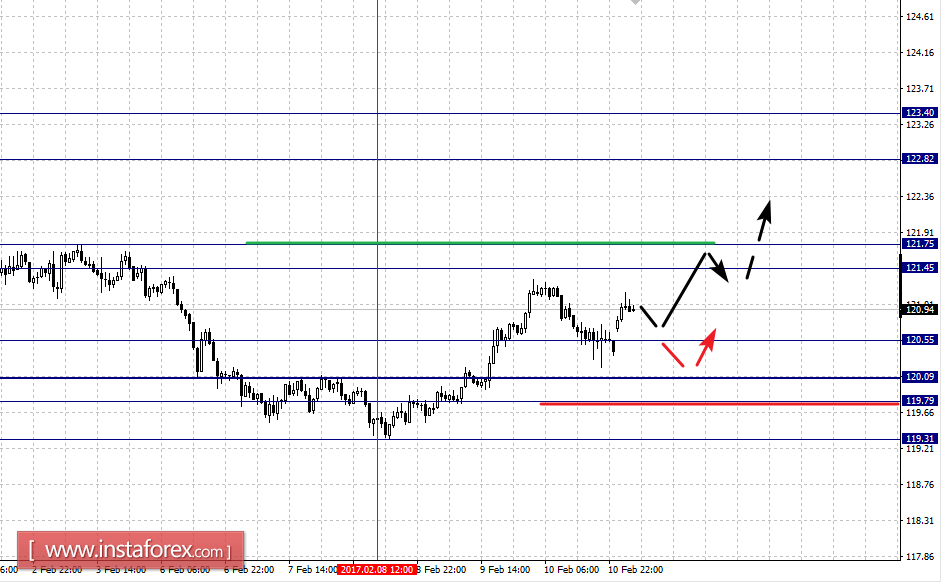Click the 6 Feb 22:00 time axis label
This screenshot has width=941, height=582.
click(x=249, y=569)
